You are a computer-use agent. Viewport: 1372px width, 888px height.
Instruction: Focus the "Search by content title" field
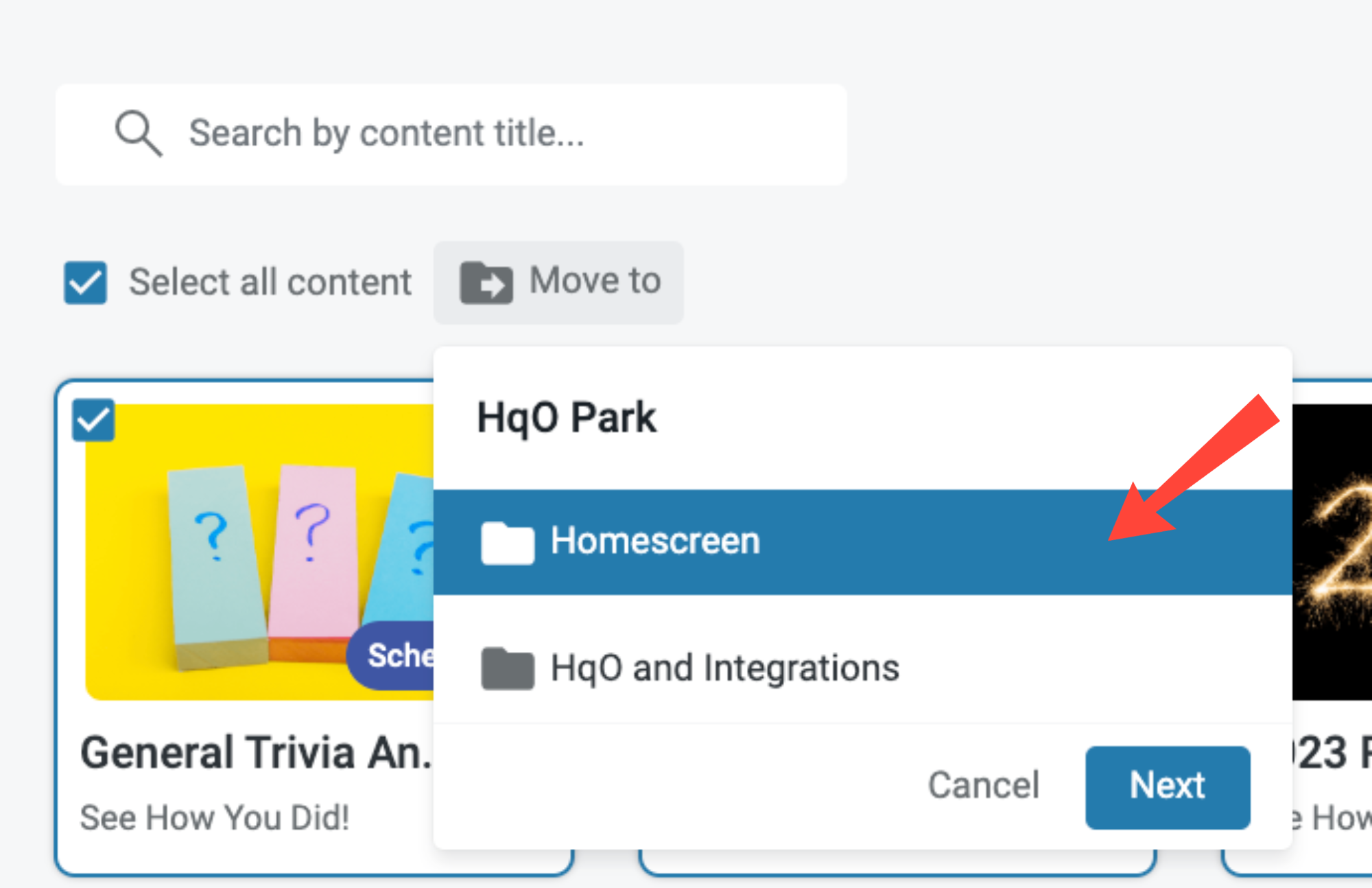pyautogui.click(x=480, y=133)
